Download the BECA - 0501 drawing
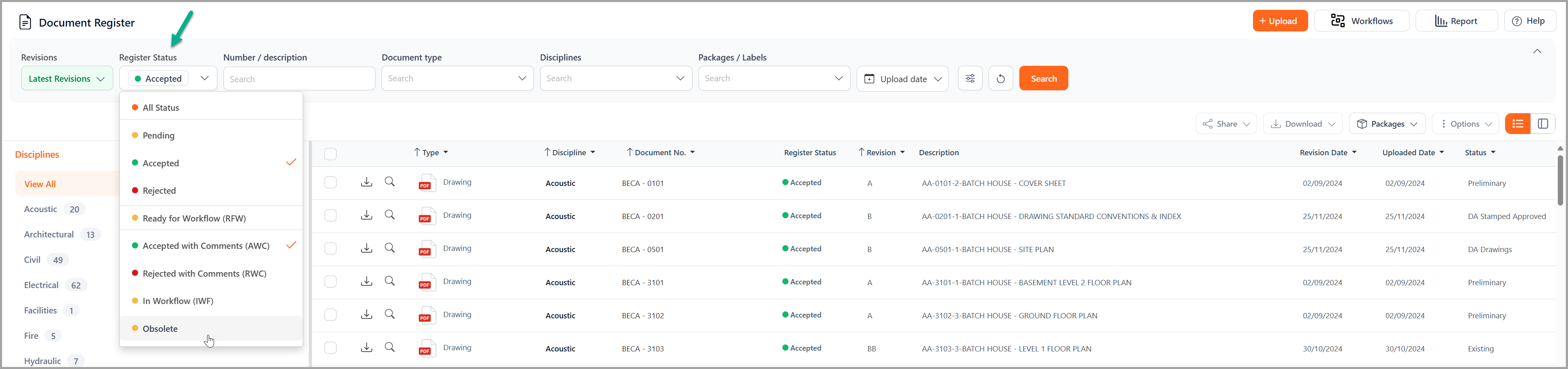 click(366, 248)
